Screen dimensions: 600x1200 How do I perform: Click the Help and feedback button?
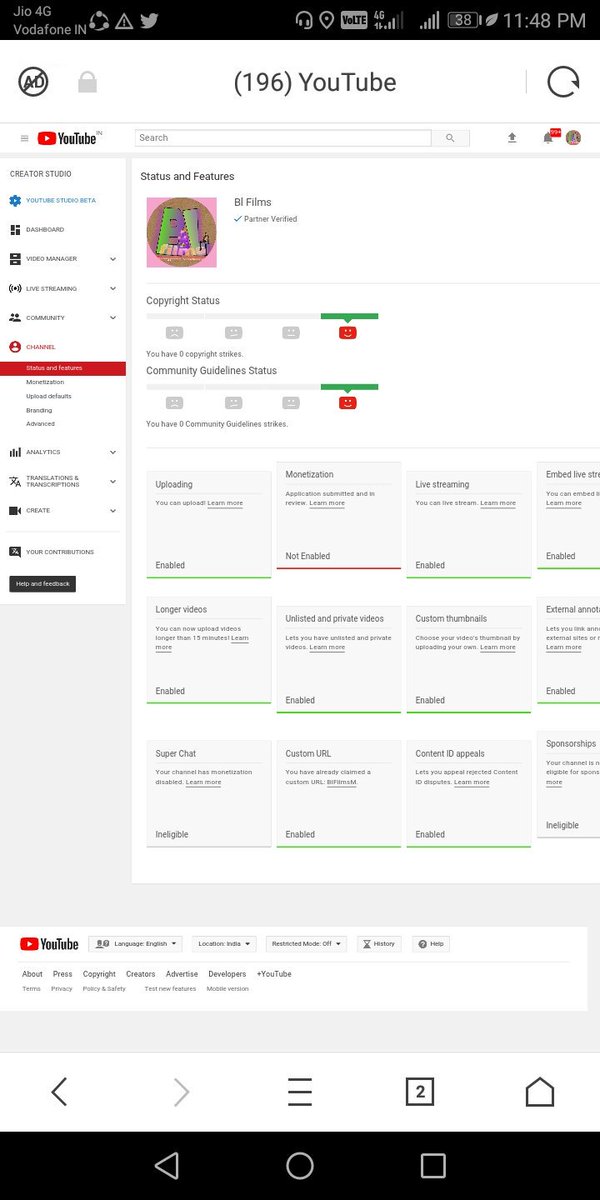coord(42,584)
